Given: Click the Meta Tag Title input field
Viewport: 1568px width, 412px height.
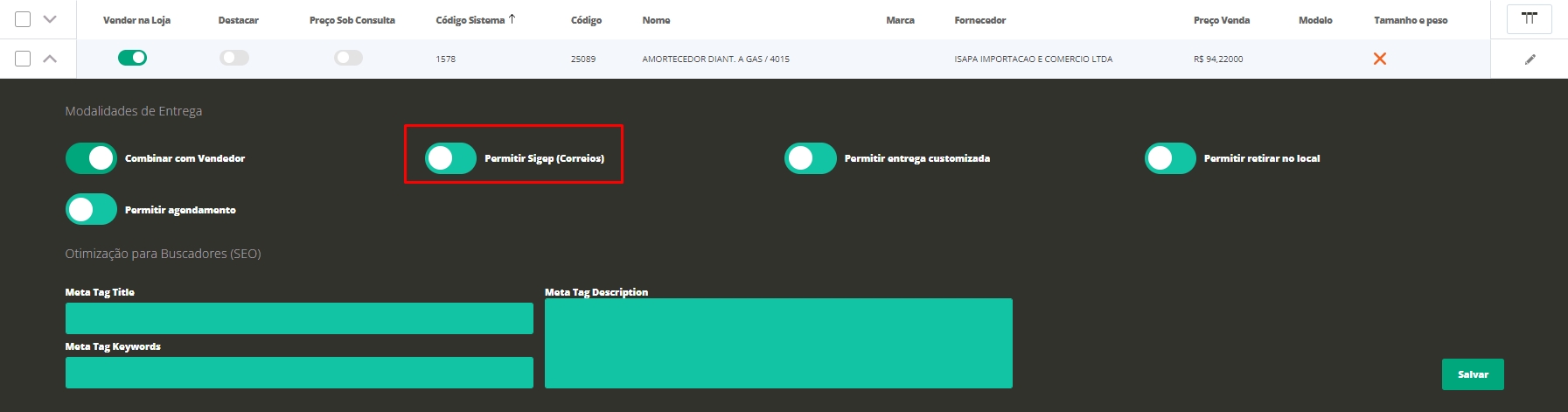Looking at the screenshot, I should pyautogui.click(x=299, y=318).
